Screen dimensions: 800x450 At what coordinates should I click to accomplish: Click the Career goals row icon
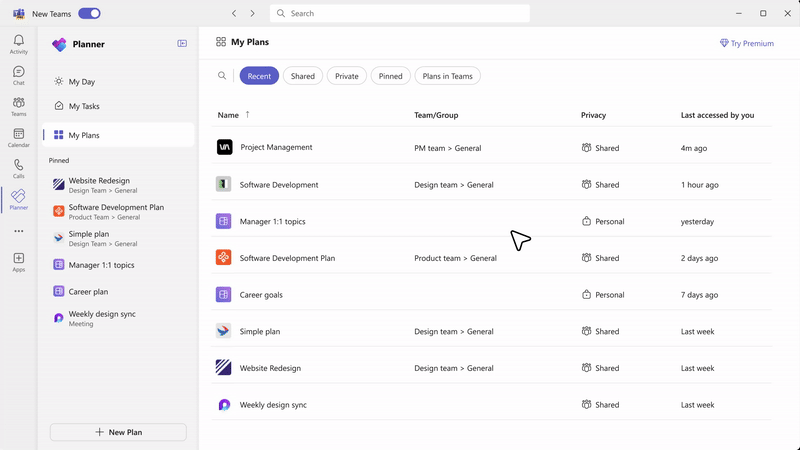(223, 294)
